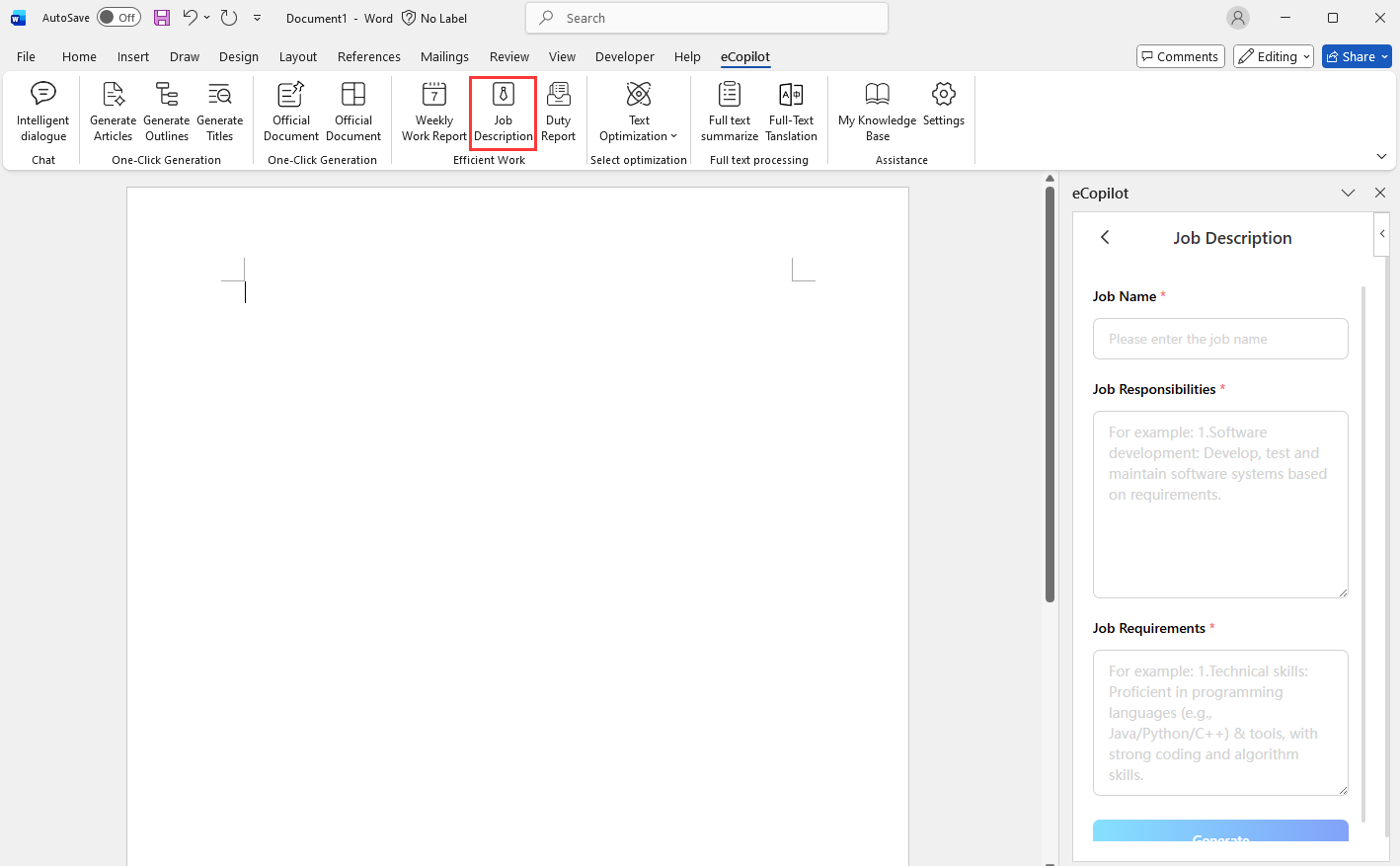Click the Job Name input field
This screenshot has height=866, width=1400.
pos(1219,339)
